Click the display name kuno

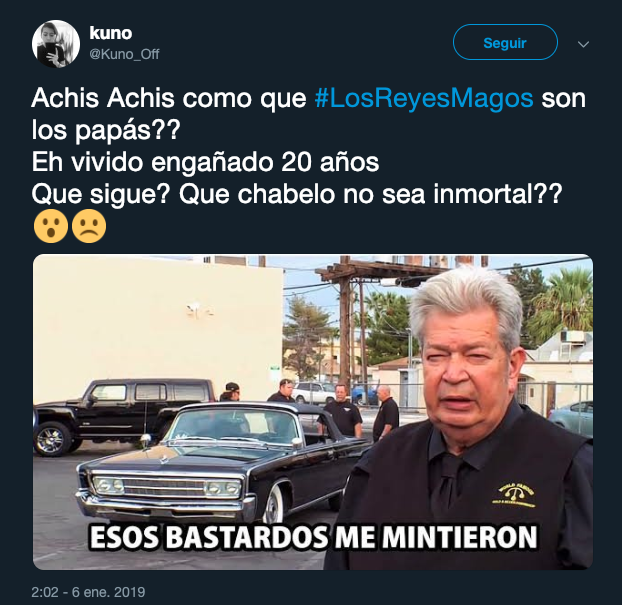click(x=111, y=33)
